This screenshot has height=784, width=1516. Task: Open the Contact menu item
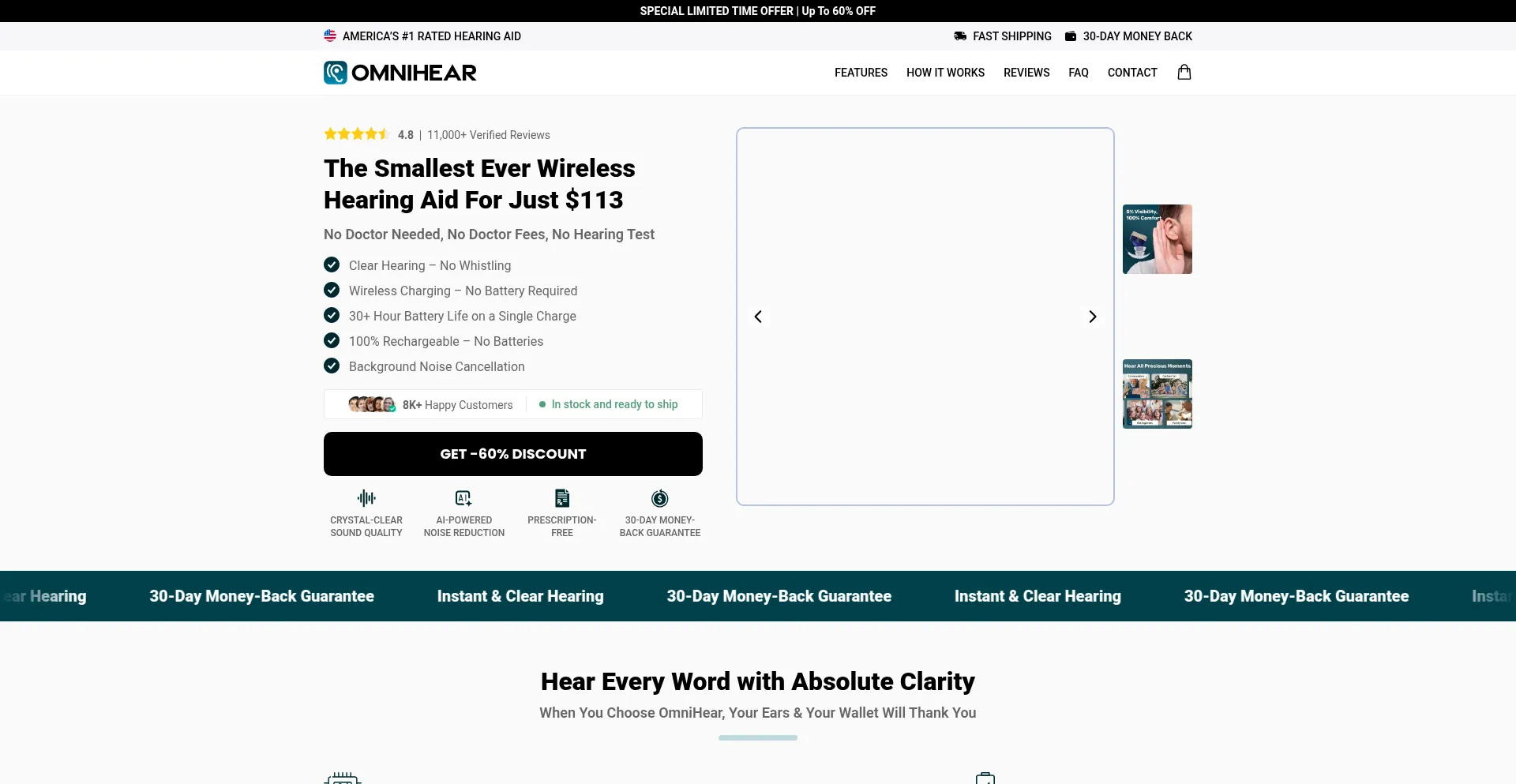(x=1132, y=73)
